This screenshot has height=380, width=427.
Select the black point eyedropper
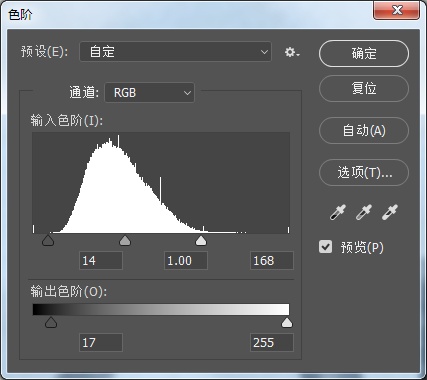338,212
